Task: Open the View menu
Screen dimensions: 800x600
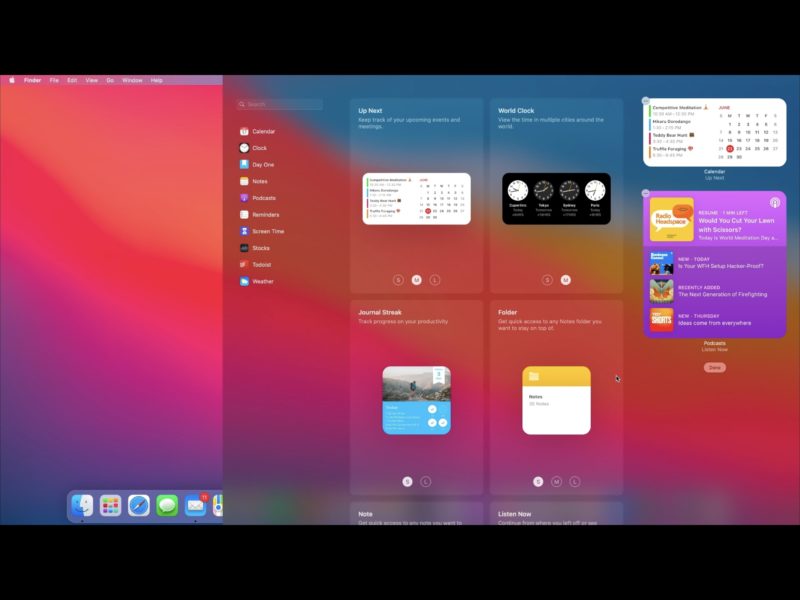Action: point(92,80)
